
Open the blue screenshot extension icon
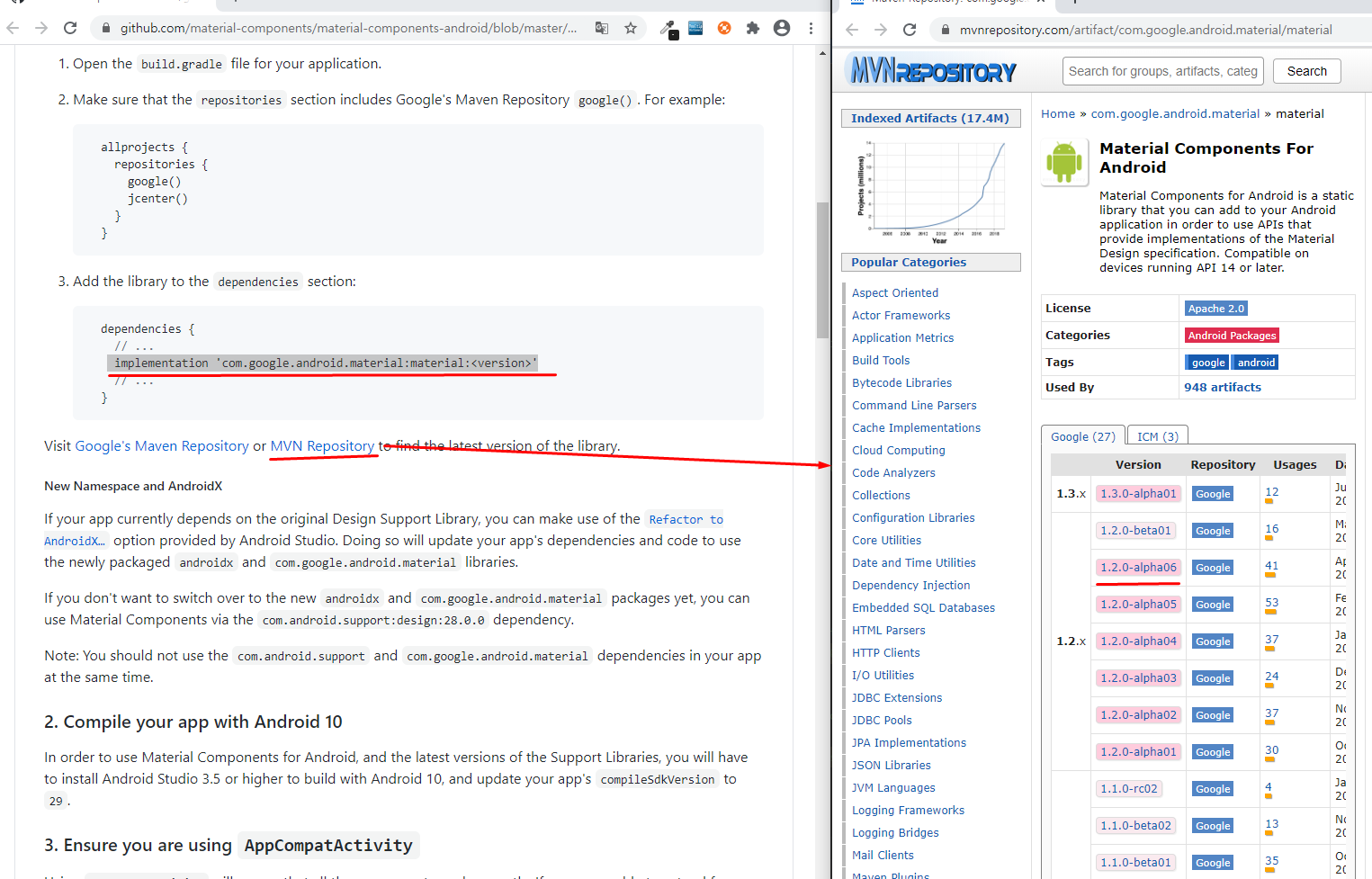(x=695, y=28)
